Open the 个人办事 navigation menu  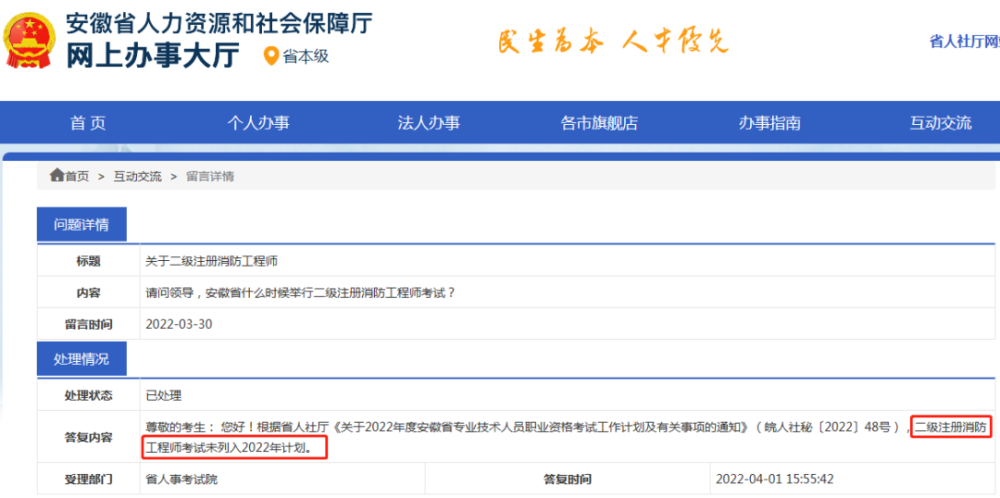tap(258, 123)
